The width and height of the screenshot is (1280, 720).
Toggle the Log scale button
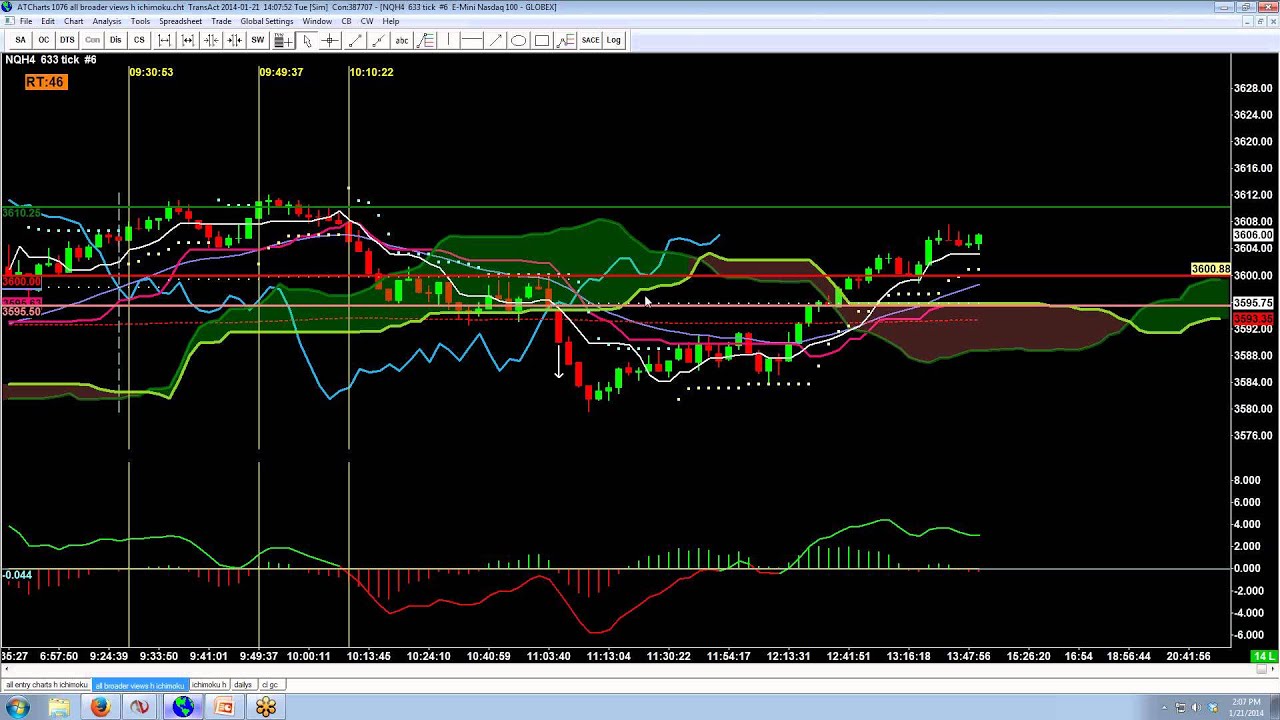click(613, 40)
